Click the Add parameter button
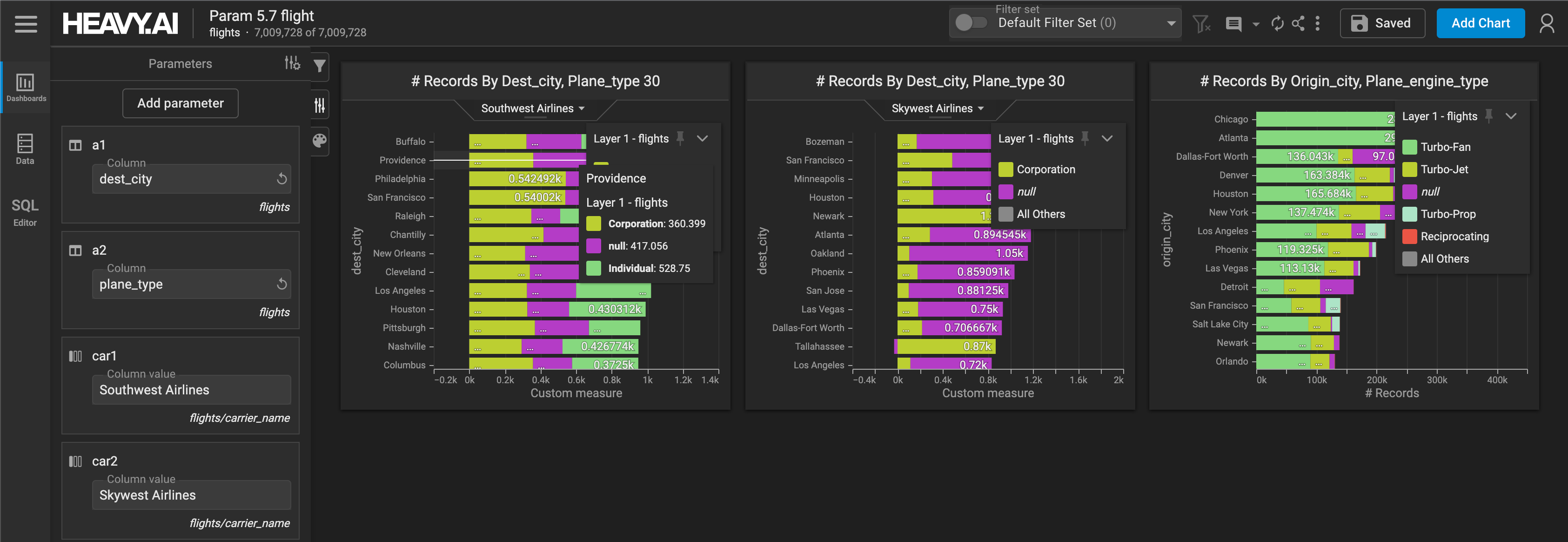This screenshot has height=542, width=1568. click(180, 103)
